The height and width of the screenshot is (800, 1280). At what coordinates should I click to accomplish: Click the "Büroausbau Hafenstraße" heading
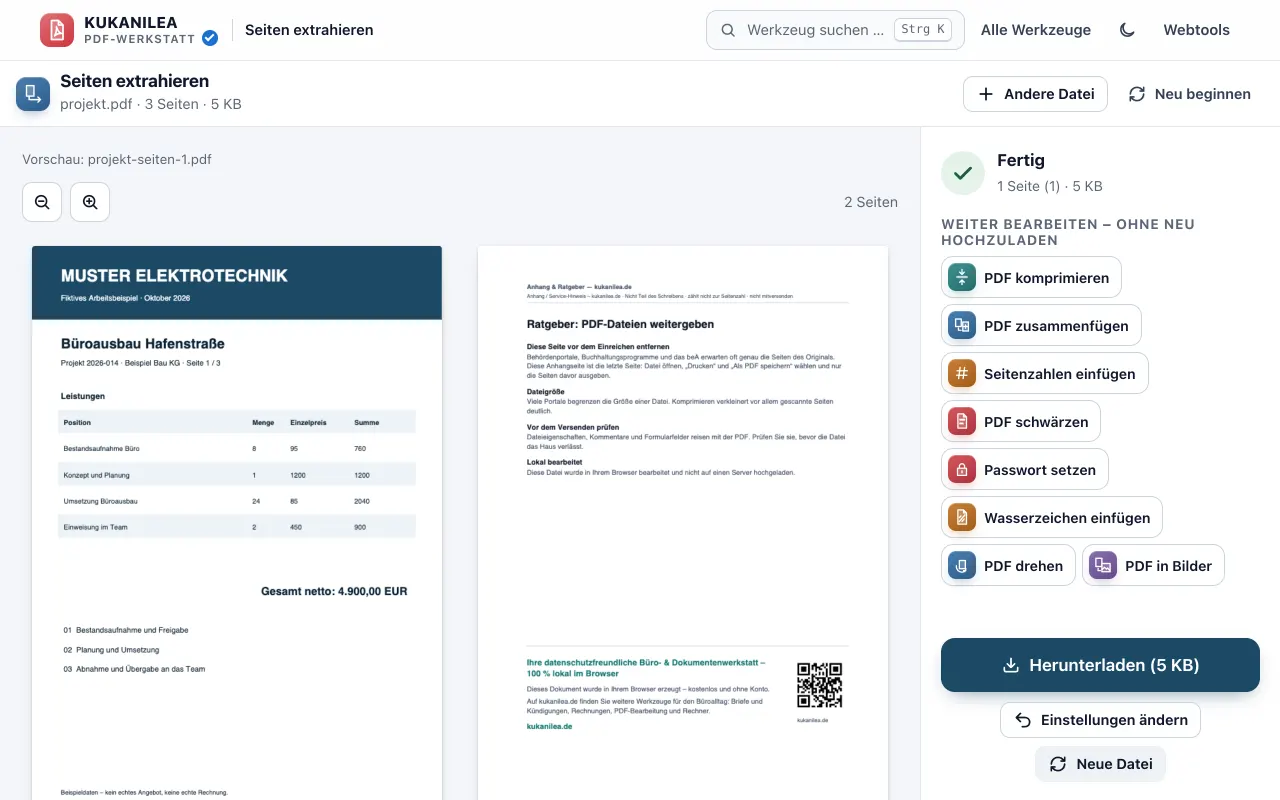pos(143,344)
